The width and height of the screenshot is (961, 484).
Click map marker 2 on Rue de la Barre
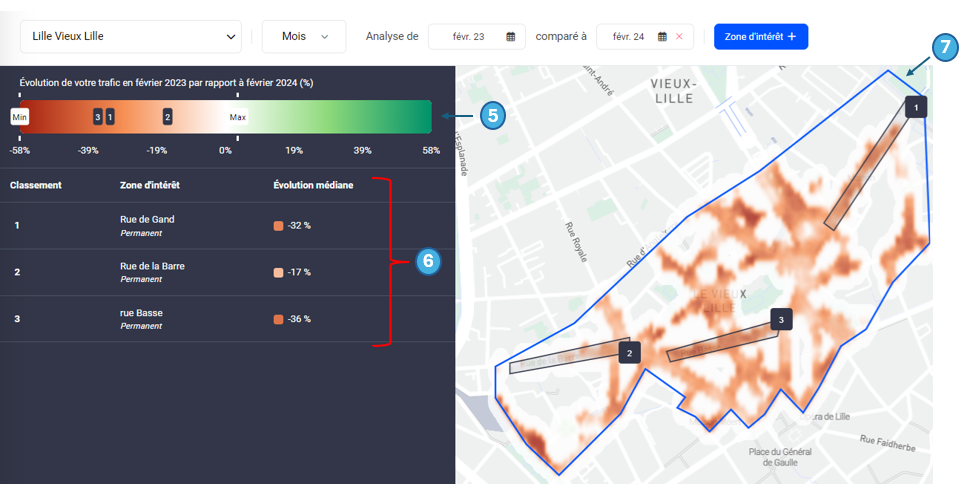629,352
